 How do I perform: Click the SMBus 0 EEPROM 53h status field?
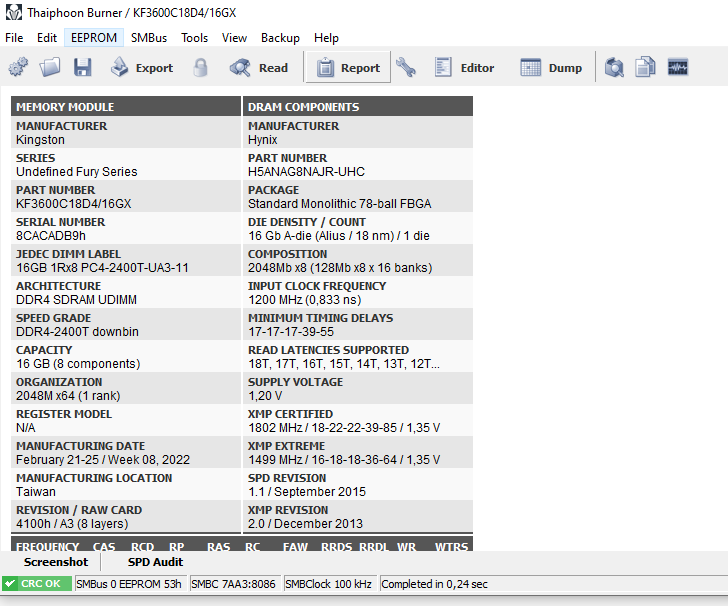129,584
